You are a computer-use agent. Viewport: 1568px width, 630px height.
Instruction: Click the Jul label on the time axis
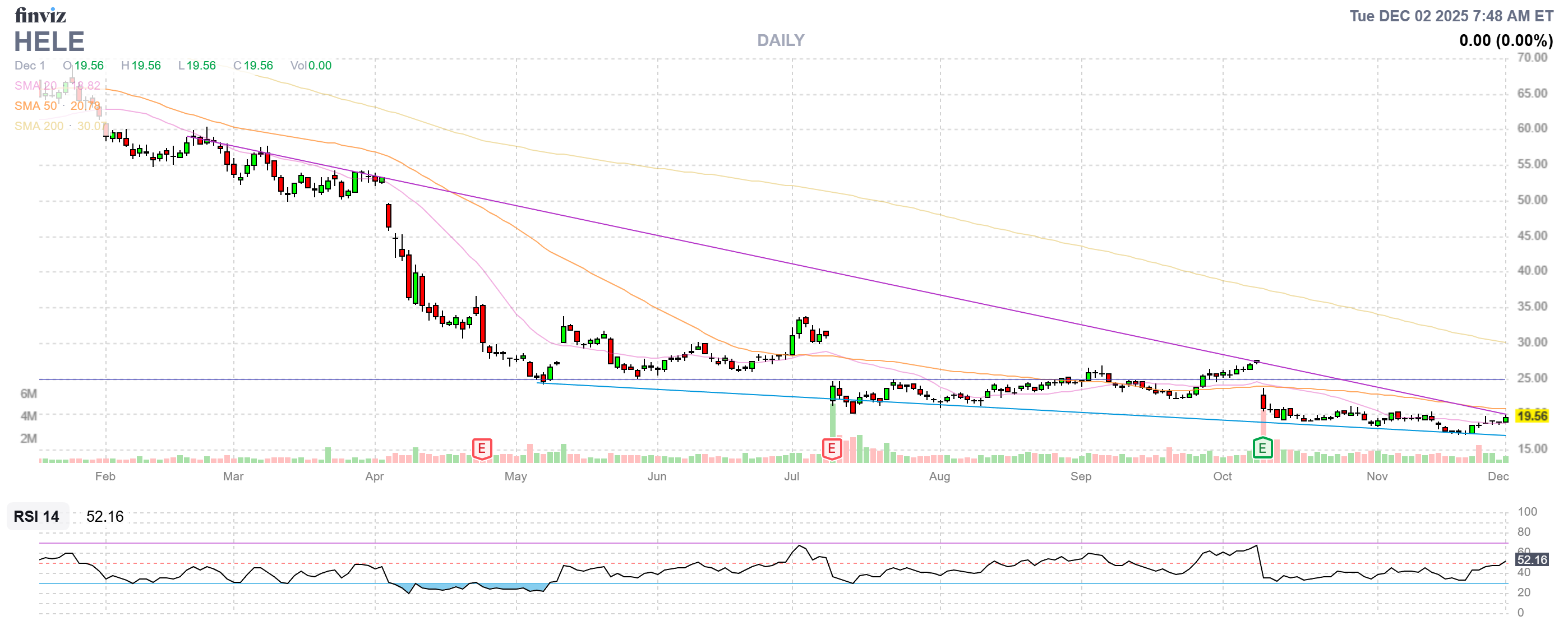(x=791, y=476)
